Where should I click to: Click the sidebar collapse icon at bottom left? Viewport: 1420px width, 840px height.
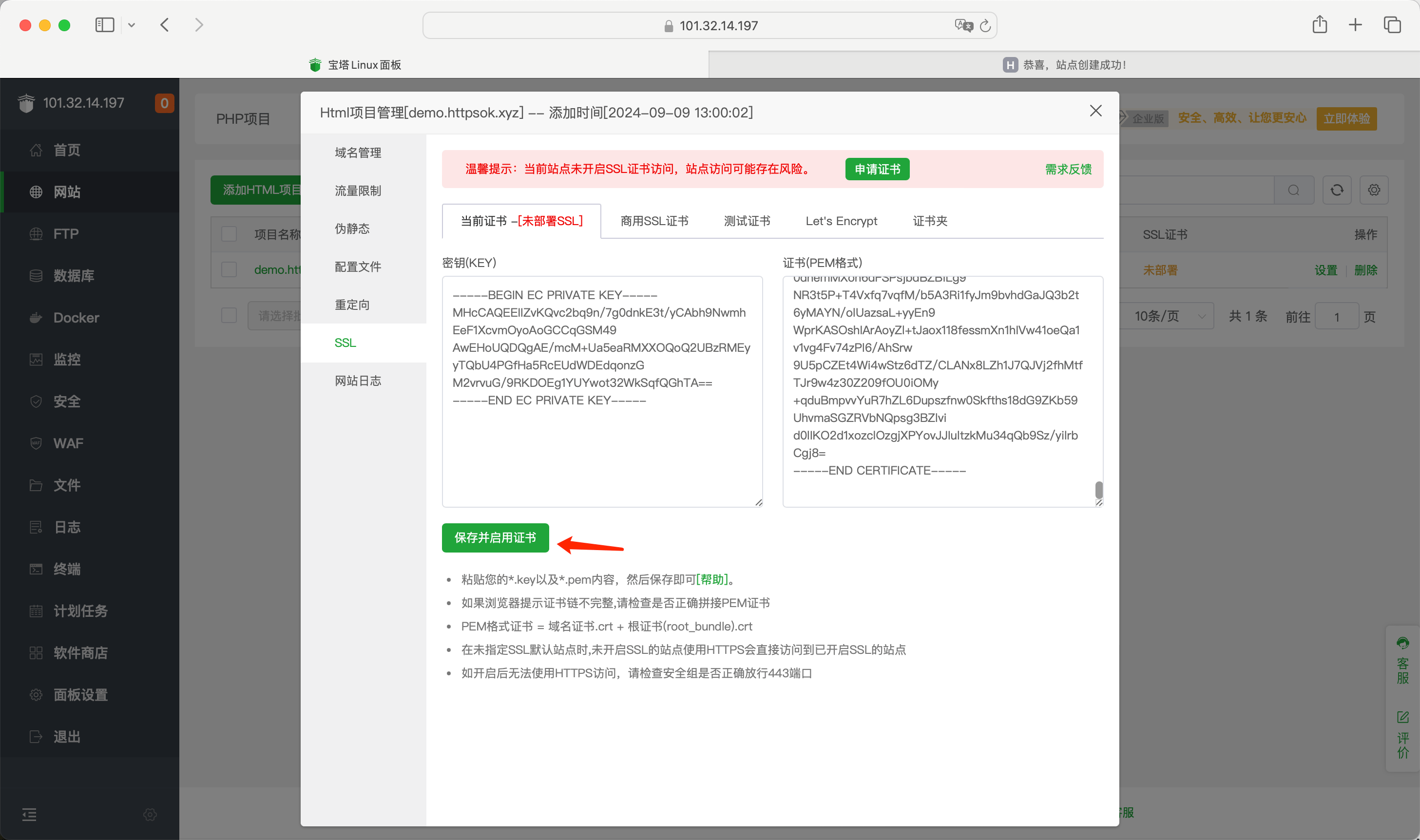[29, 815]
